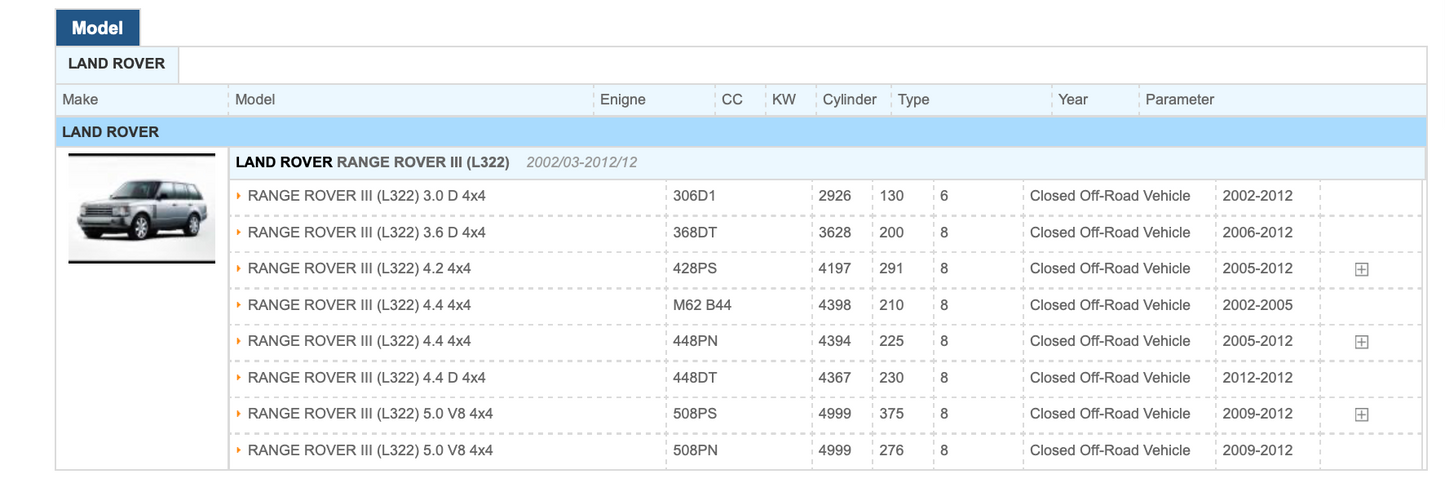Viewport: 1445px width, 483px height.
Task: Open the RANGE ROVER III (L322) 4.4 D 4x4 link
Action: [366, 377]
